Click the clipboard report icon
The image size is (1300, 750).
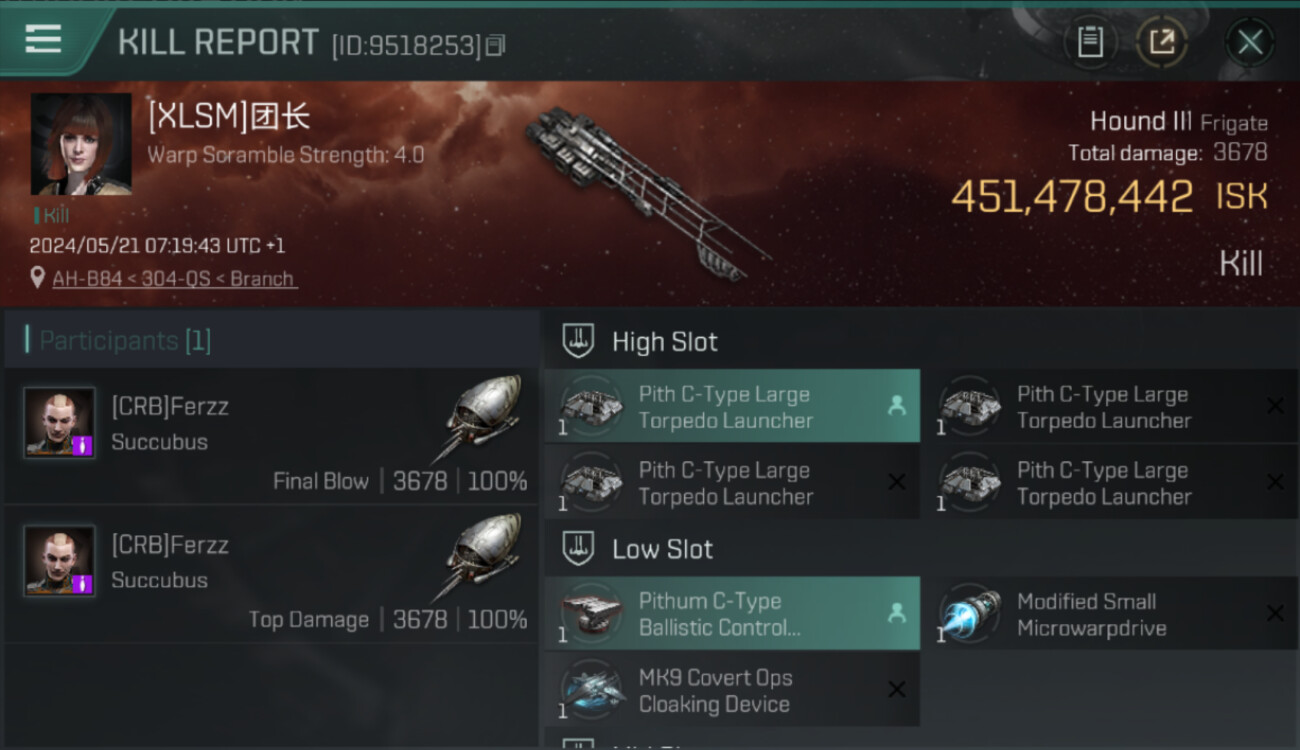pos(1090,42)
